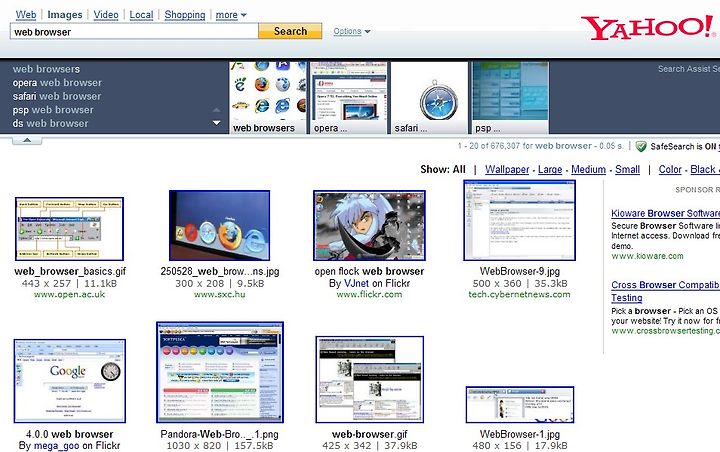Open the Local search tab
This screenshot has height=452, width=720.
[141, 15]
